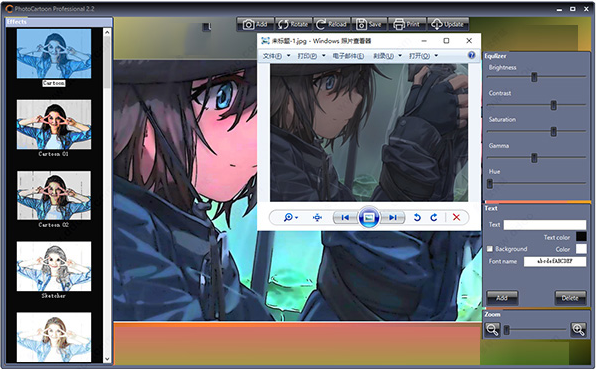Open the 文件(F) menu in Photo Viewer

[x=272, y=56]
